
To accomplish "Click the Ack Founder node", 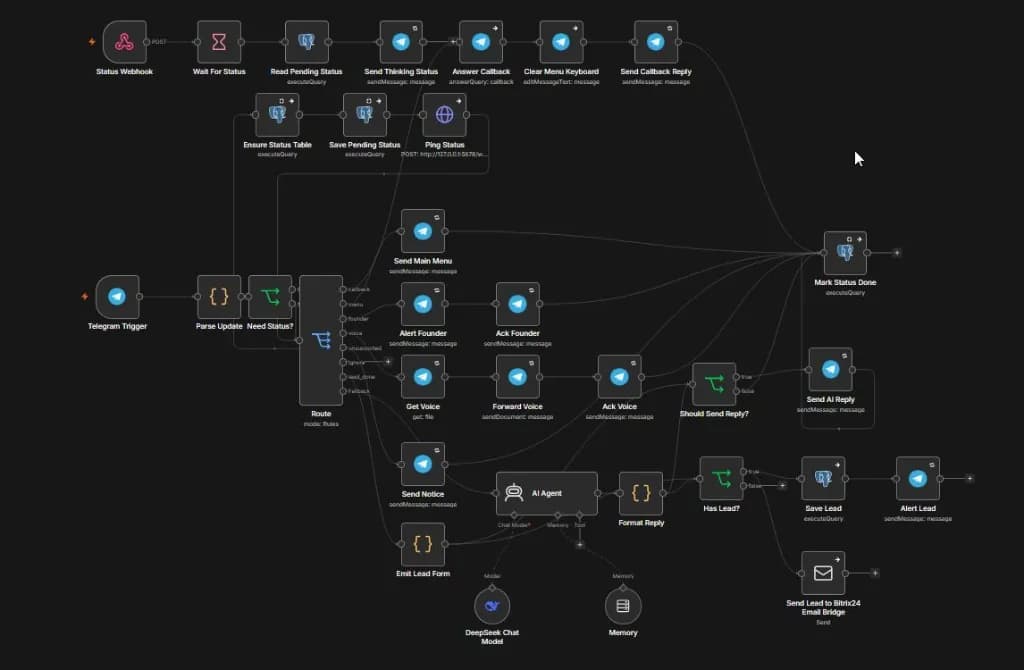I will (x=517, y=304).
